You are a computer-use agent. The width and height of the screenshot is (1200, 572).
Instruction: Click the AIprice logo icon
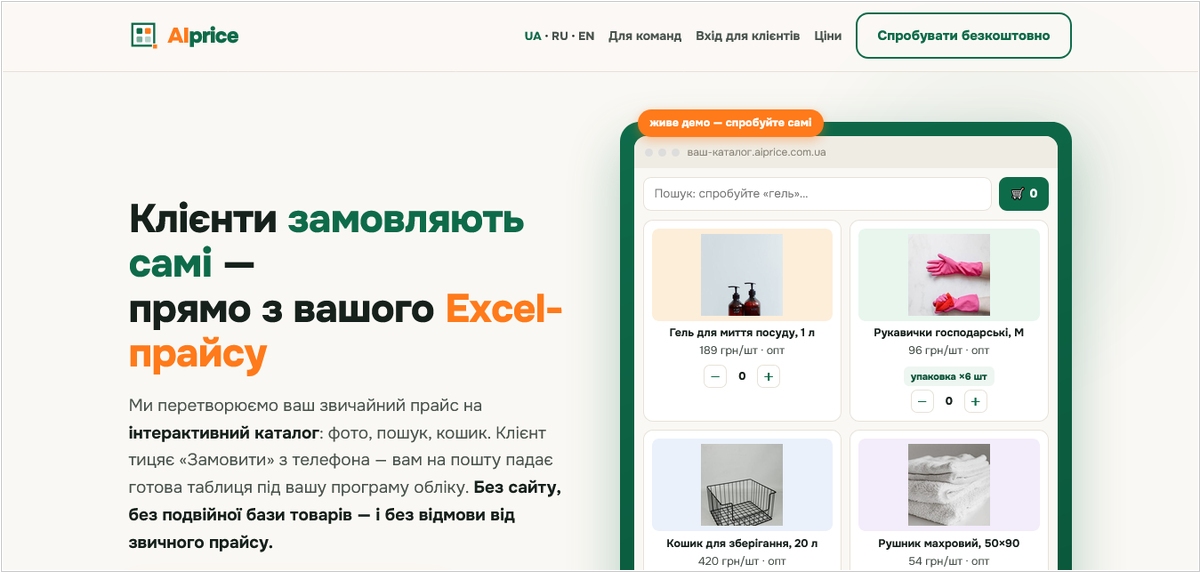click(x=144, y=35)
